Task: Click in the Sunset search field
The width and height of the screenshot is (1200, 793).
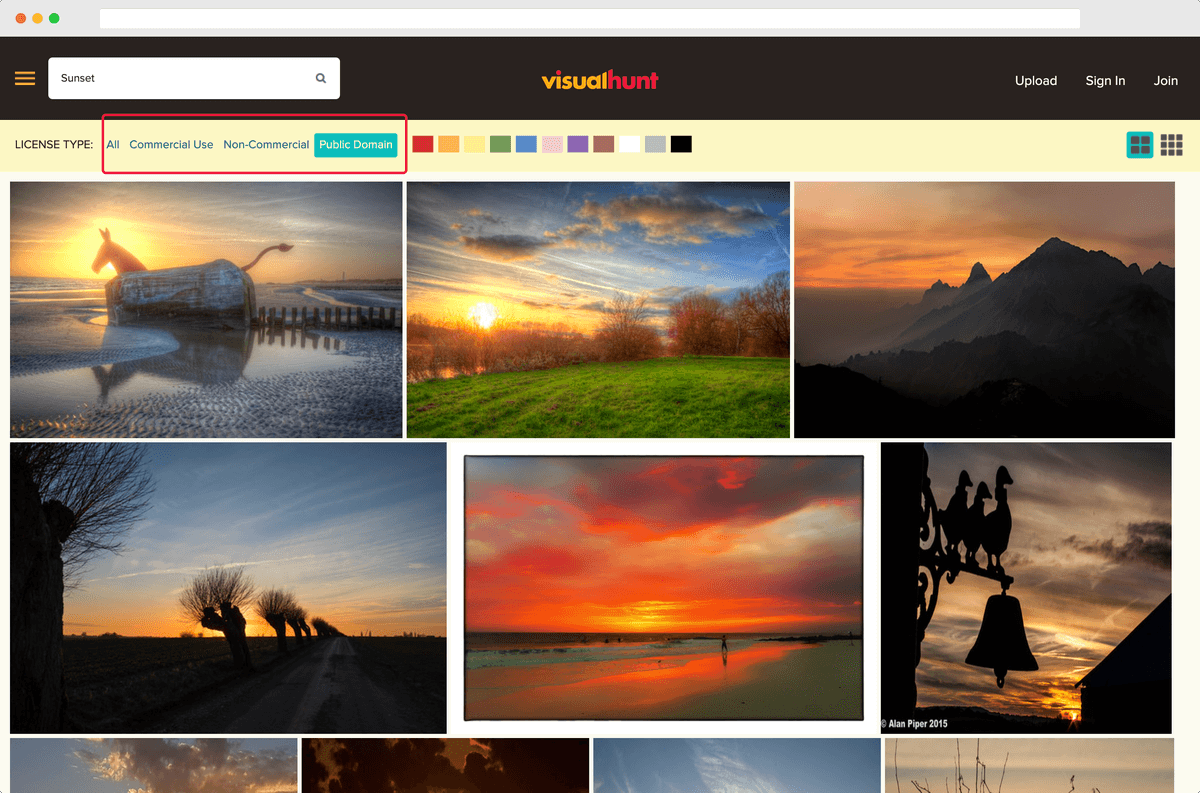Action: pyautogui.click(x=180, y=78)
